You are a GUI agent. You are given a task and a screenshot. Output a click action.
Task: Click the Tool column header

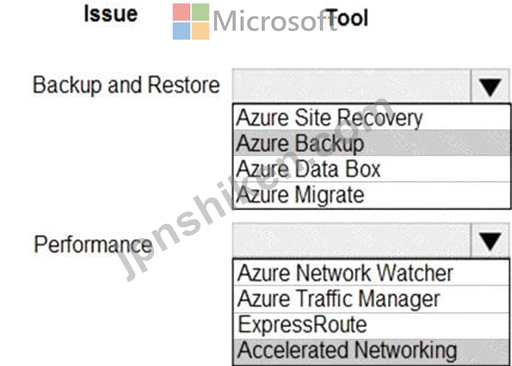pyautogui.click(x=347, y=17)
